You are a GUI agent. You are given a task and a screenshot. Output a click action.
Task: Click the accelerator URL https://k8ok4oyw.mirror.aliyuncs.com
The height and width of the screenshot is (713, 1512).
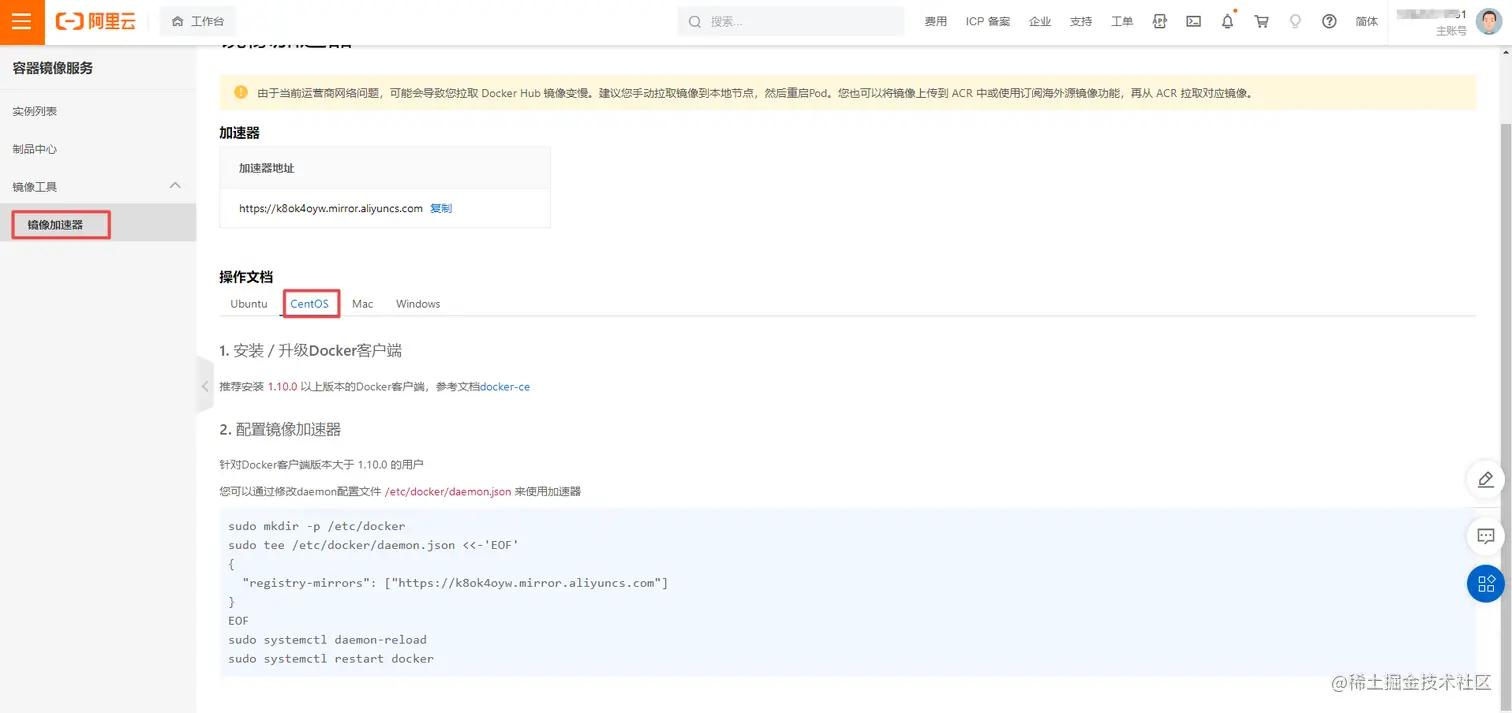click(x=331, y=209)
